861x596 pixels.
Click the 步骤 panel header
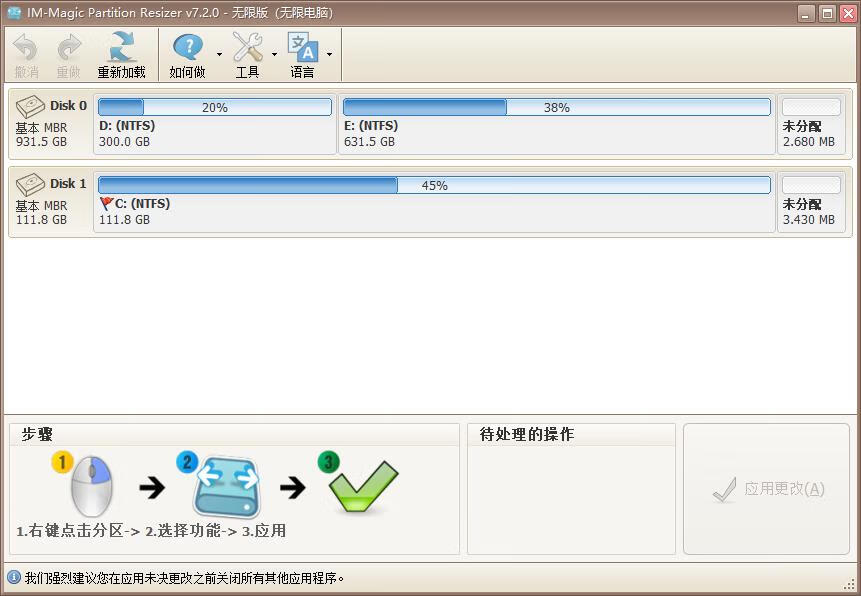37,435
